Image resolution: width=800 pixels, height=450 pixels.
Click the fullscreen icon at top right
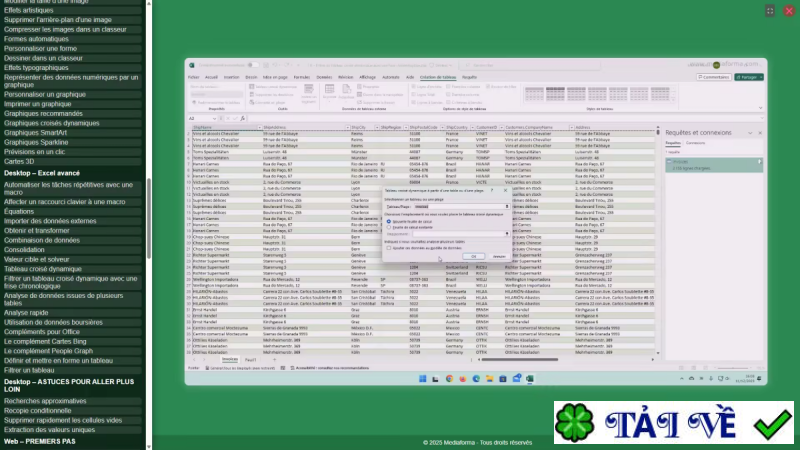click(770, 11)
